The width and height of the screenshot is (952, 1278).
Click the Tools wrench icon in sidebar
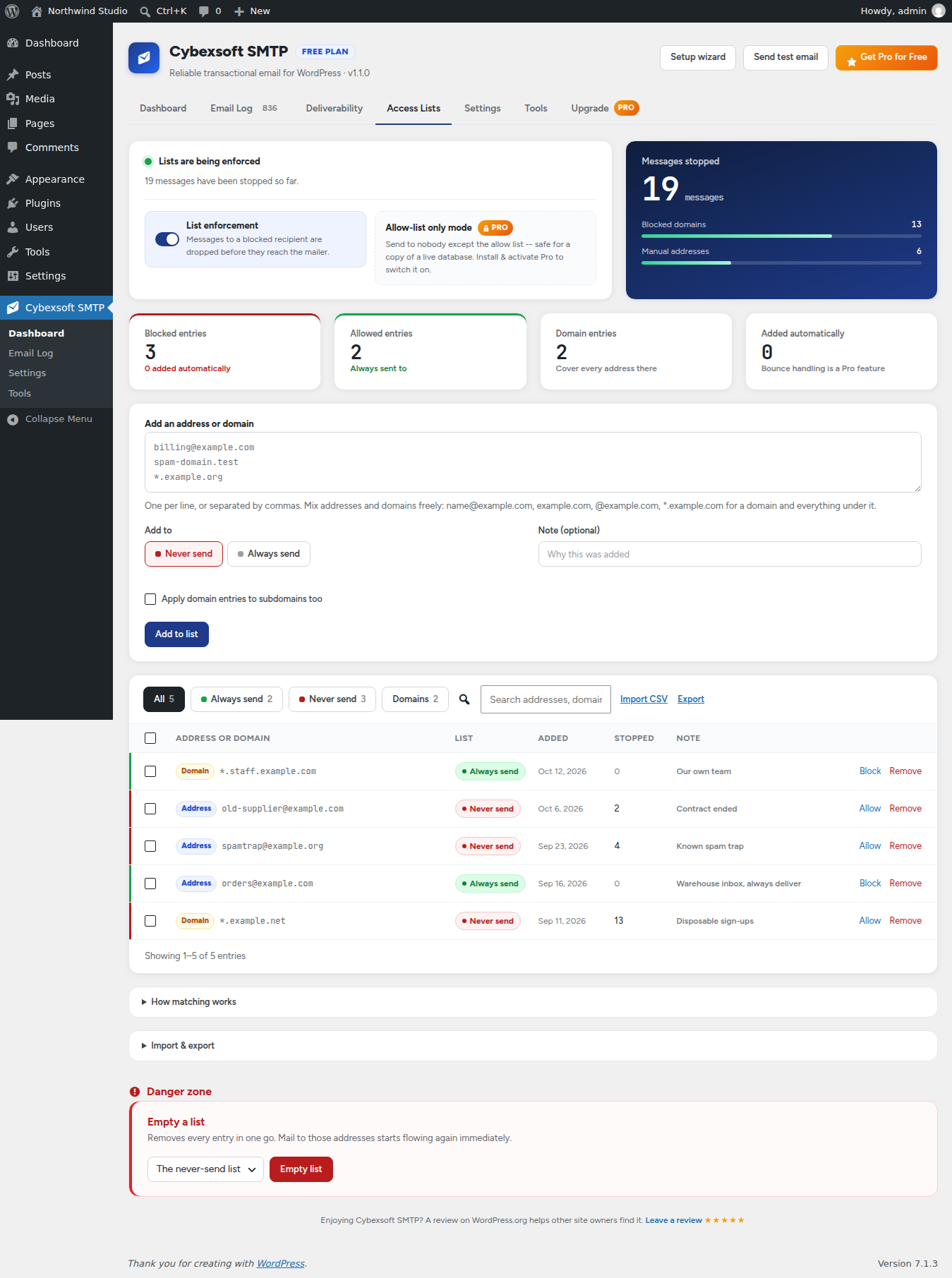click(13, 252)
